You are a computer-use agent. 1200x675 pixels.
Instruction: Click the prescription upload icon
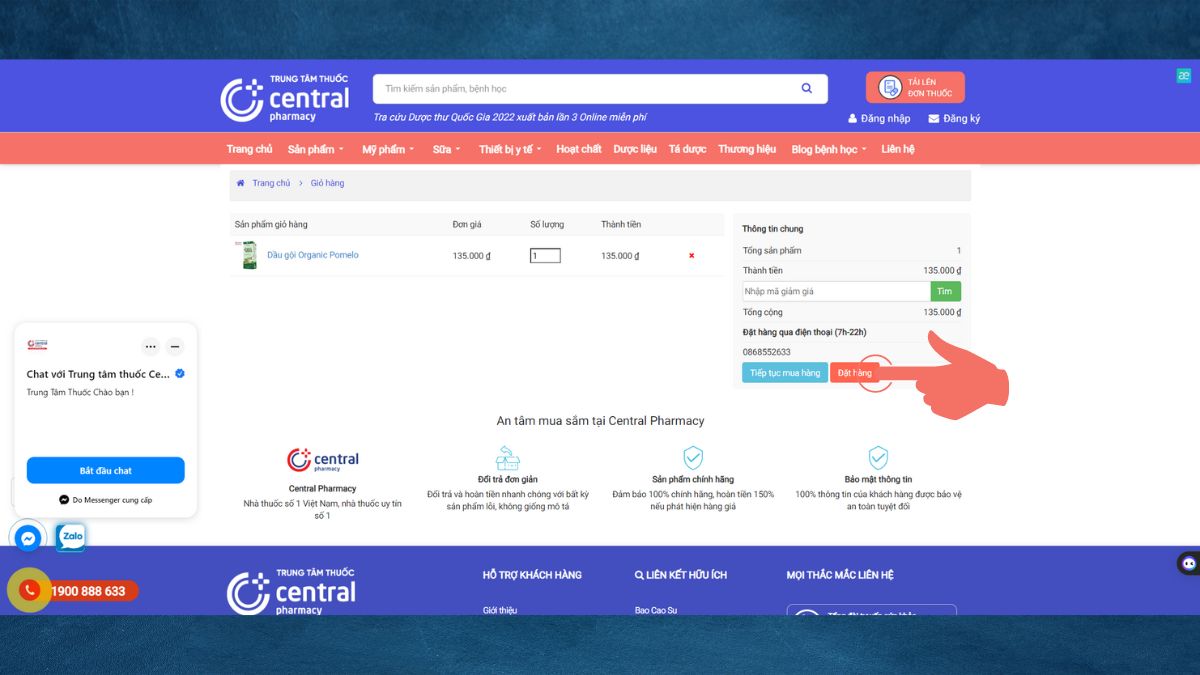[x=890, y=88]
